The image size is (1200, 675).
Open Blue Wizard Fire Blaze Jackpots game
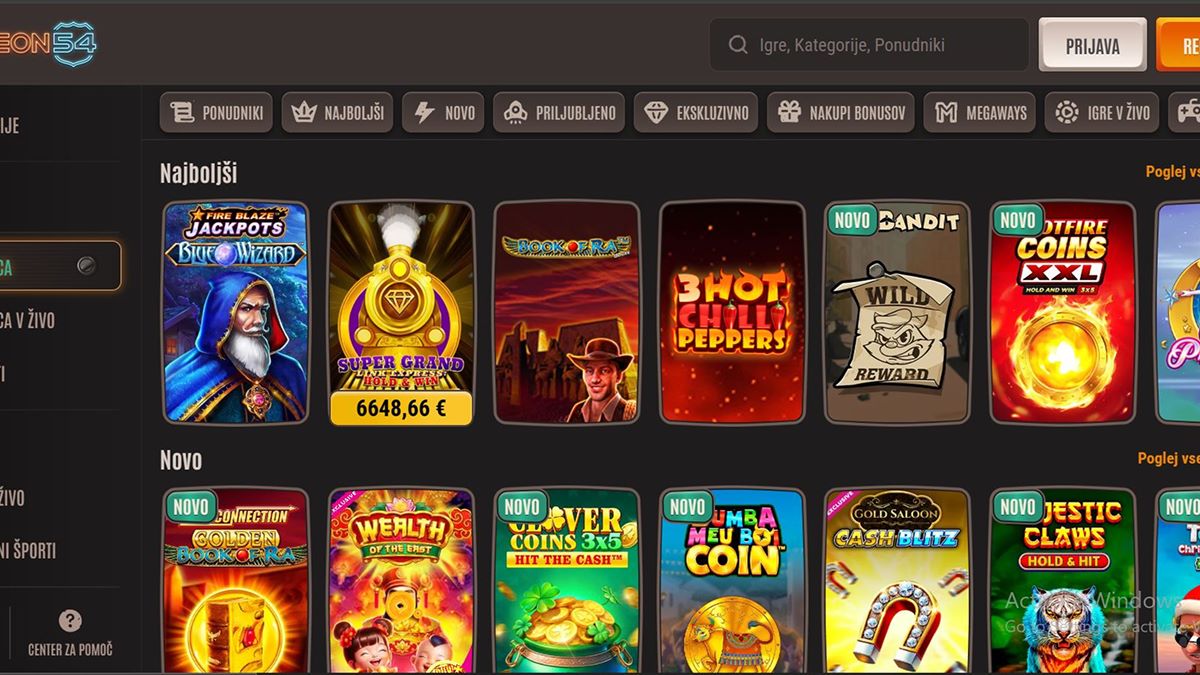236,313
